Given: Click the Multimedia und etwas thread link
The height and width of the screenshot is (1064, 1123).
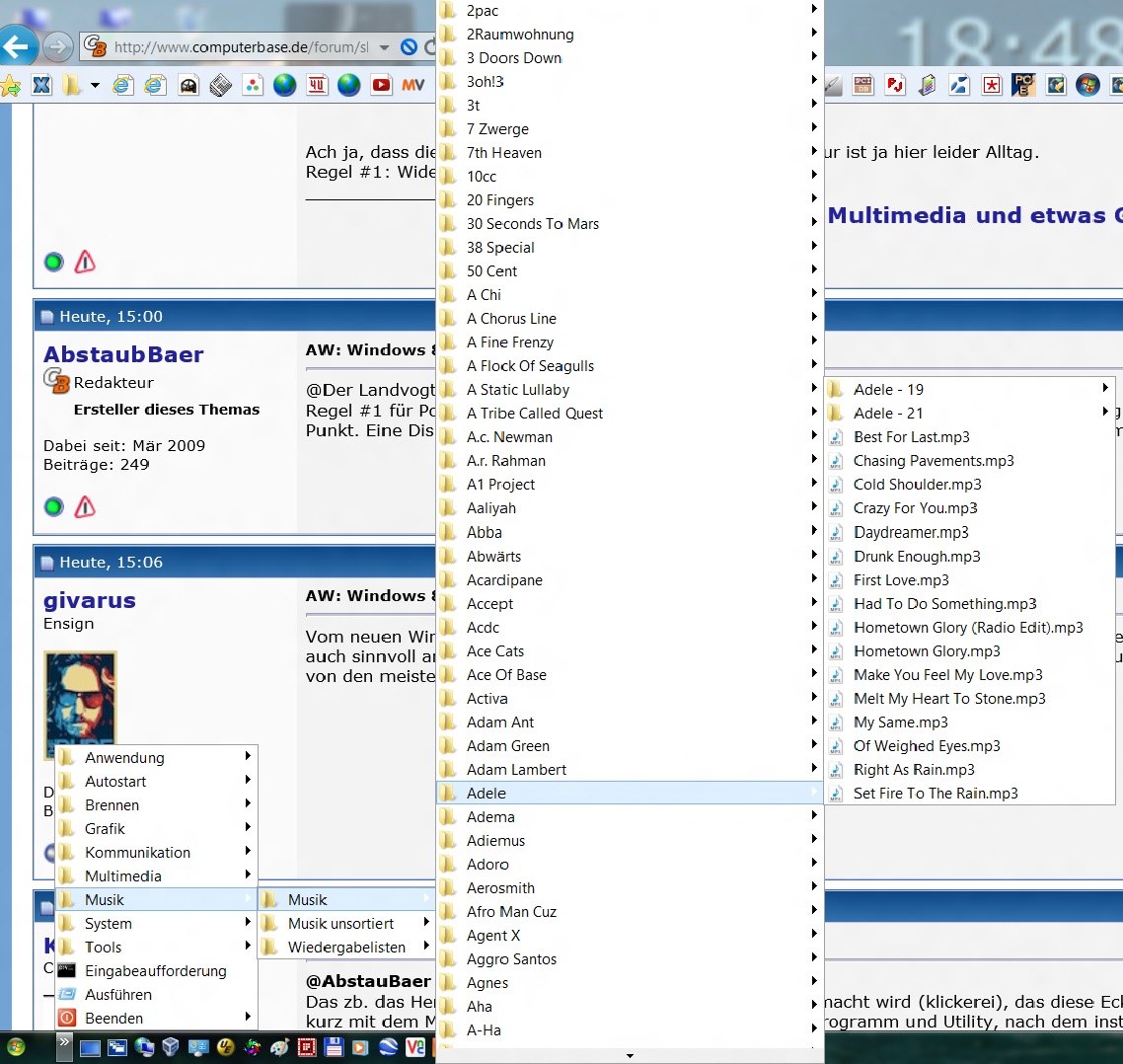Looking at the screenshot, I should coord(975,215).
